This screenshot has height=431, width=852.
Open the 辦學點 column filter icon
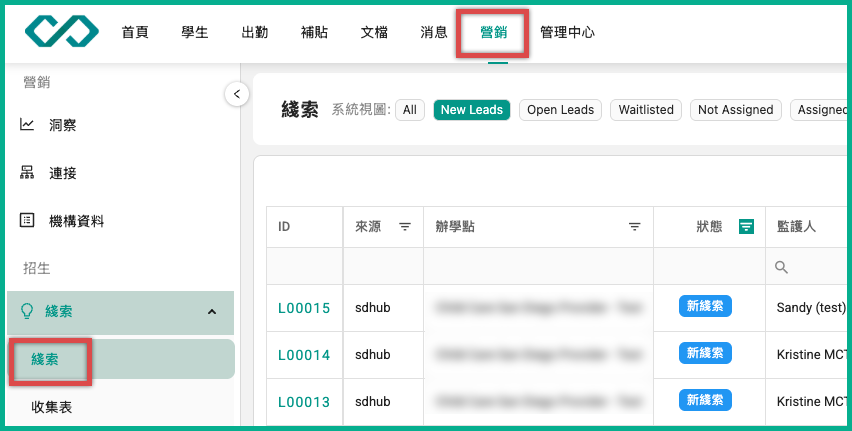click(635, 227)
